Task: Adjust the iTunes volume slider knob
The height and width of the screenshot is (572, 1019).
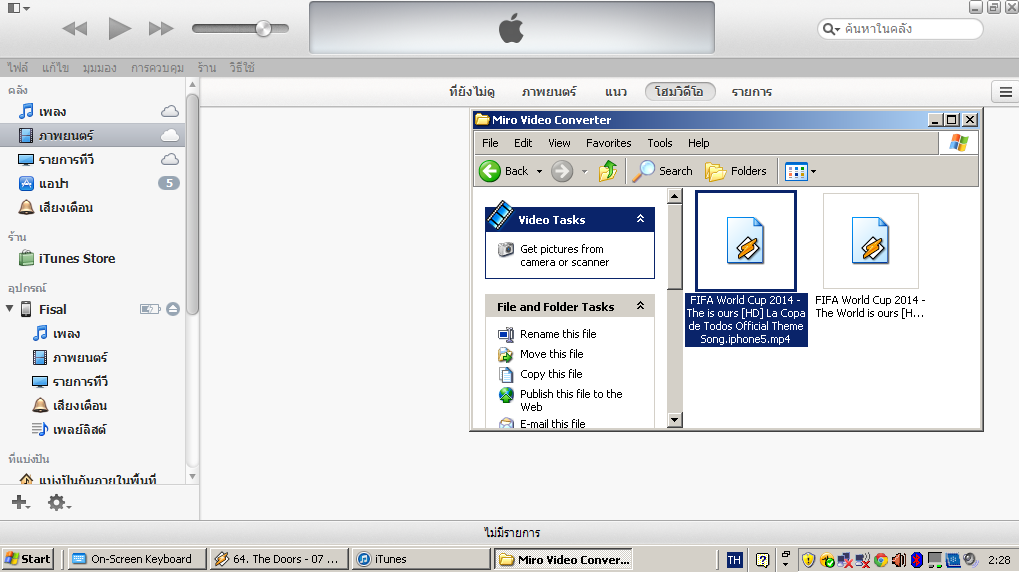Action: [x=263, y=28]
